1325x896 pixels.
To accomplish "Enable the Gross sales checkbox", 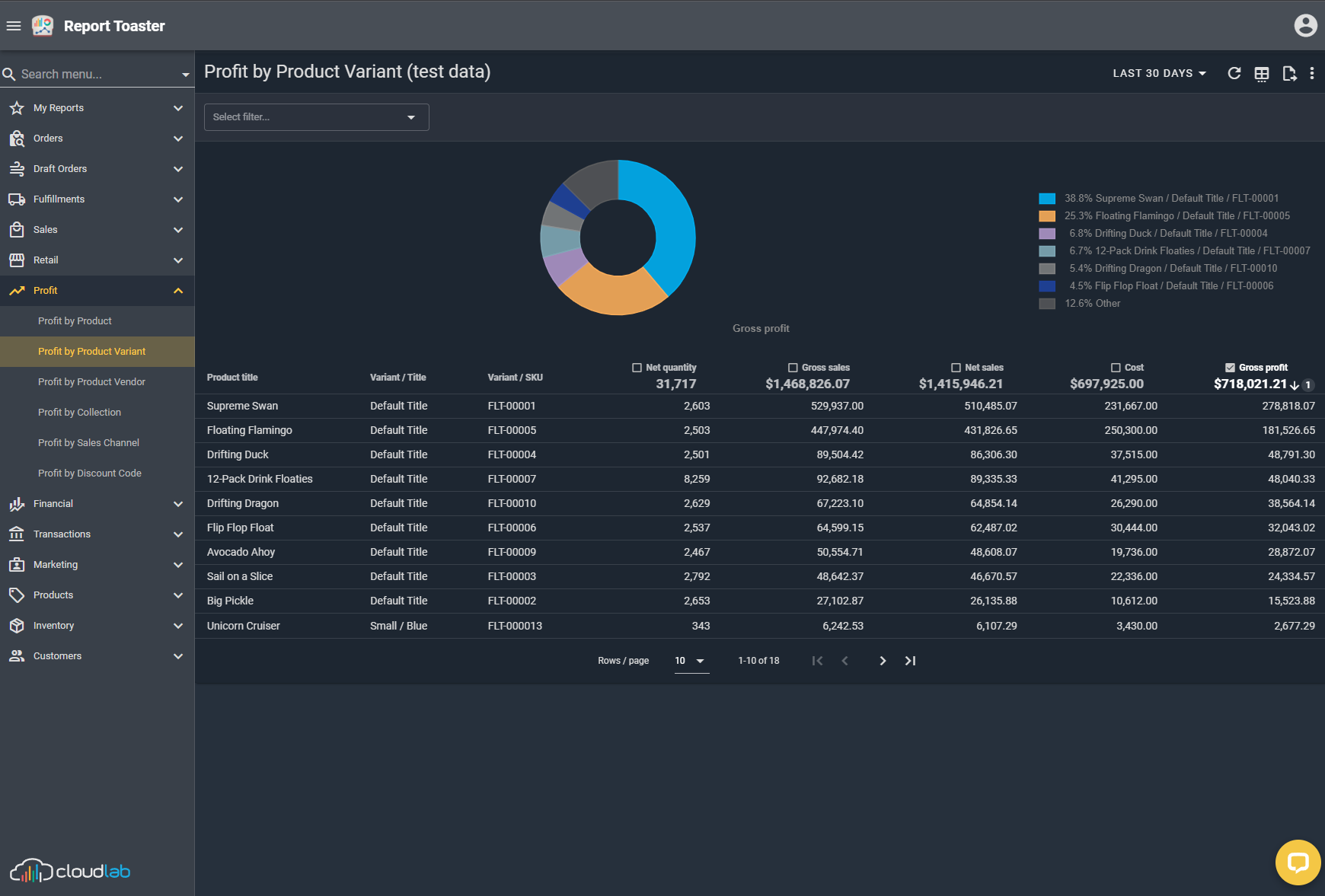I will (x=793, y=368).
